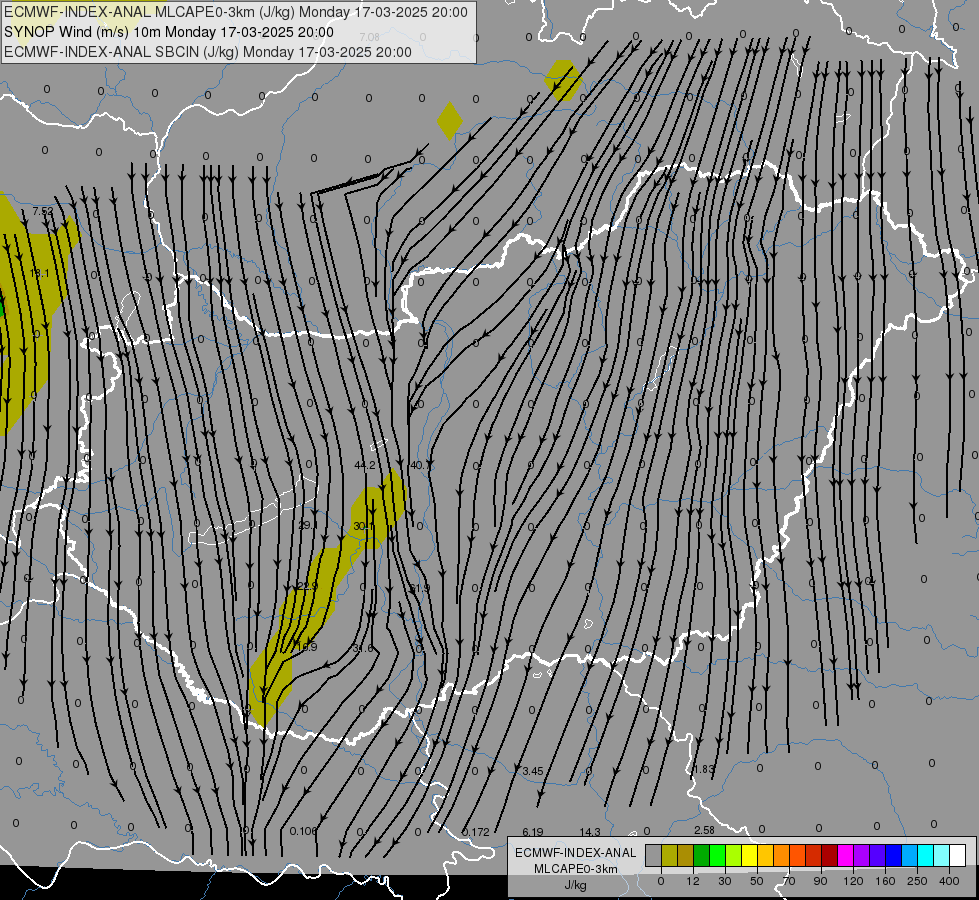Click the small olive diamond-shaped CAPE patch
Screen dimensions: 979x900
tap(450, 121)
